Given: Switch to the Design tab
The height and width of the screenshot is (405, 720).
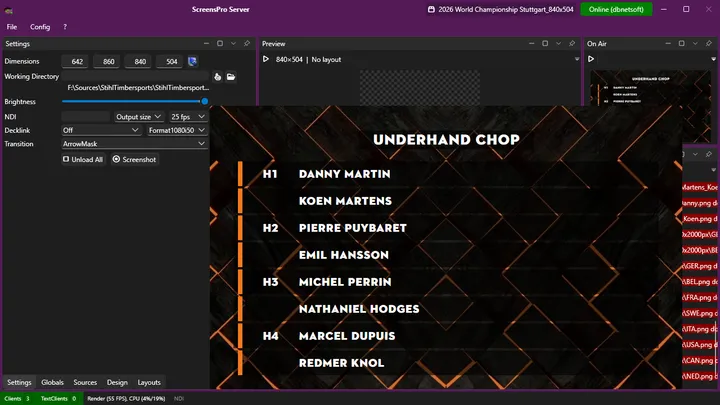Looking at the screenshot, I should [x=117, y=382].
